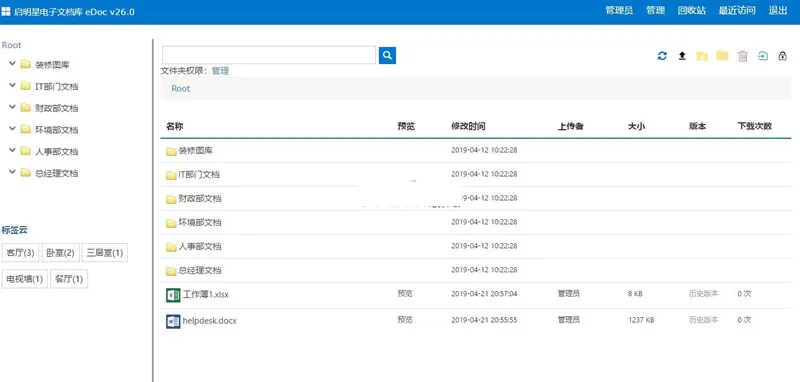Click the 修改时间 column header

coord(468,126)
